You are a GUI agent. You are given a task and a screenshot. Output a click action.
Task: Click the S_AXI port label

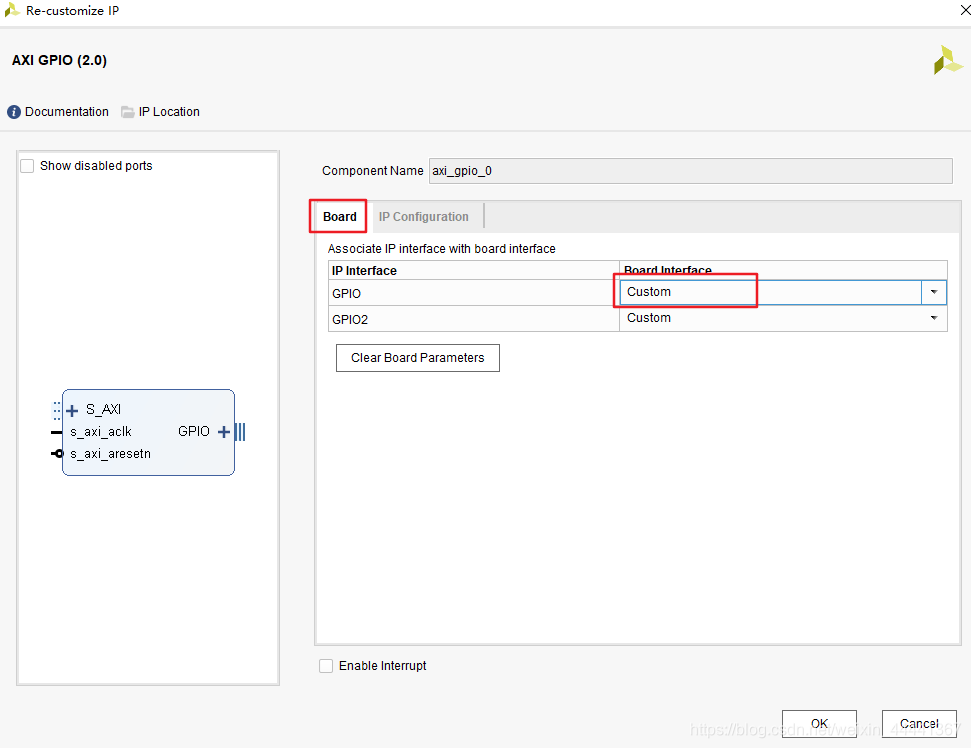click(103, 409)
